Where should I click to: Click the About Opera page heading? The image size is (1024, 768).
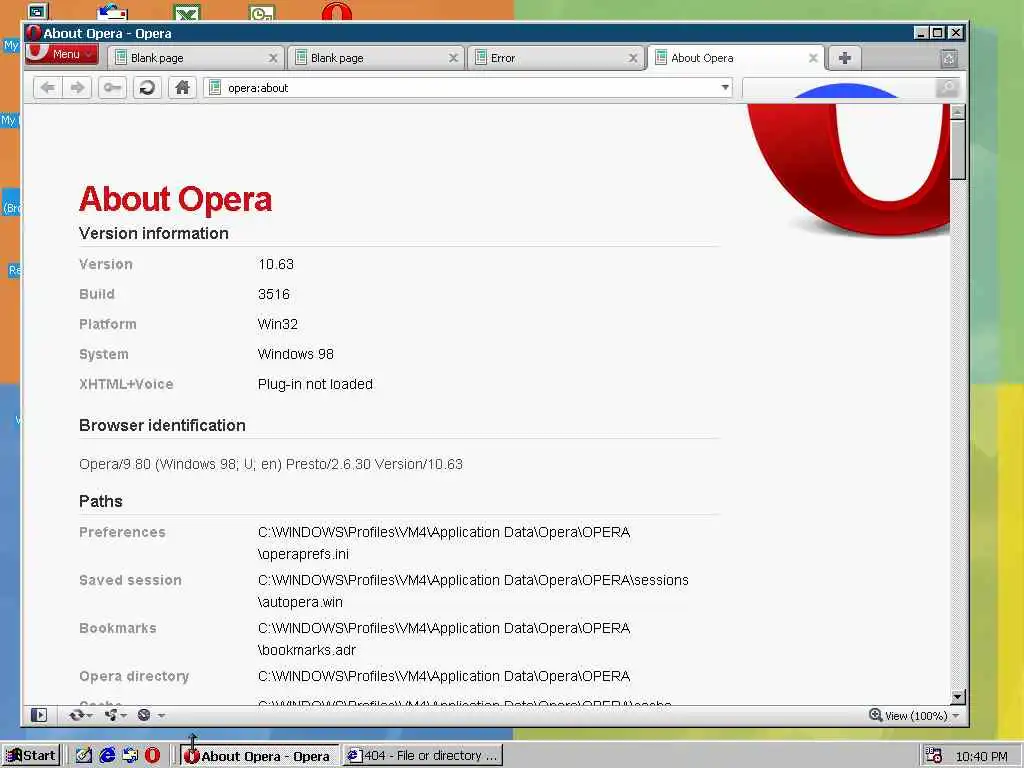pyautogui.click(x=175, y=199)
